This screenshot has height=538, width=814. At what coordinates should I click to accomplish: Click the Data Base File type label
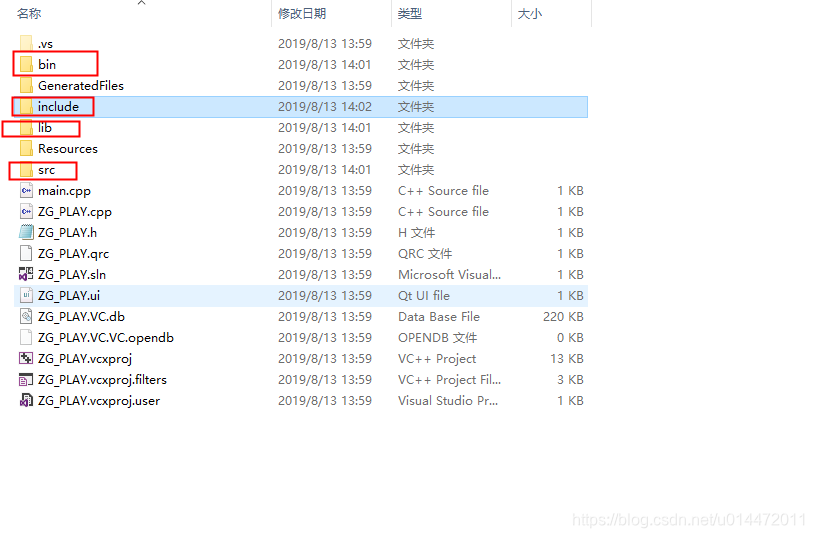click(439, 317)
